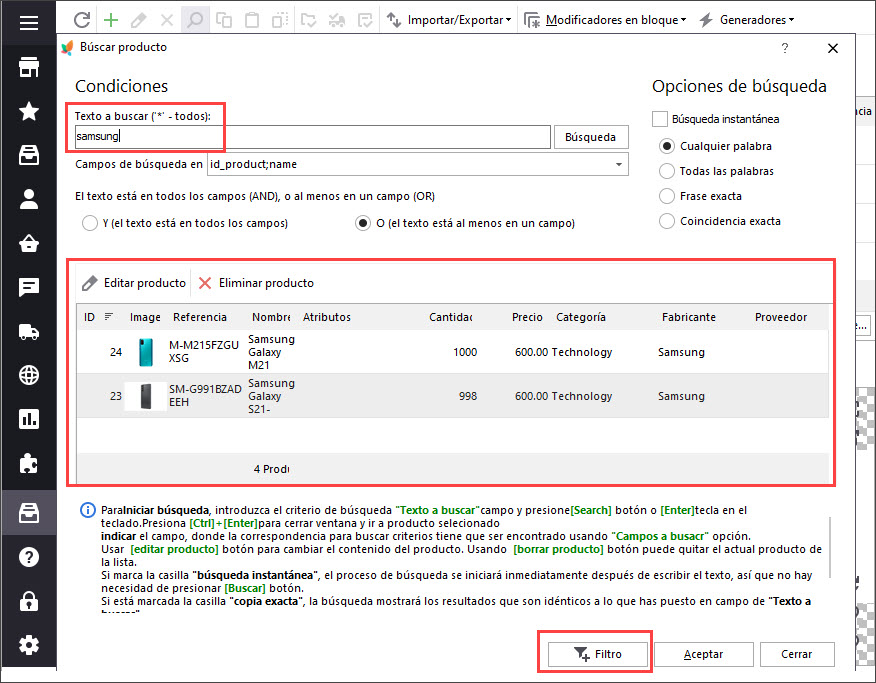Open Generadores dropdown menu
876x683 pixels.
(747, 20)
